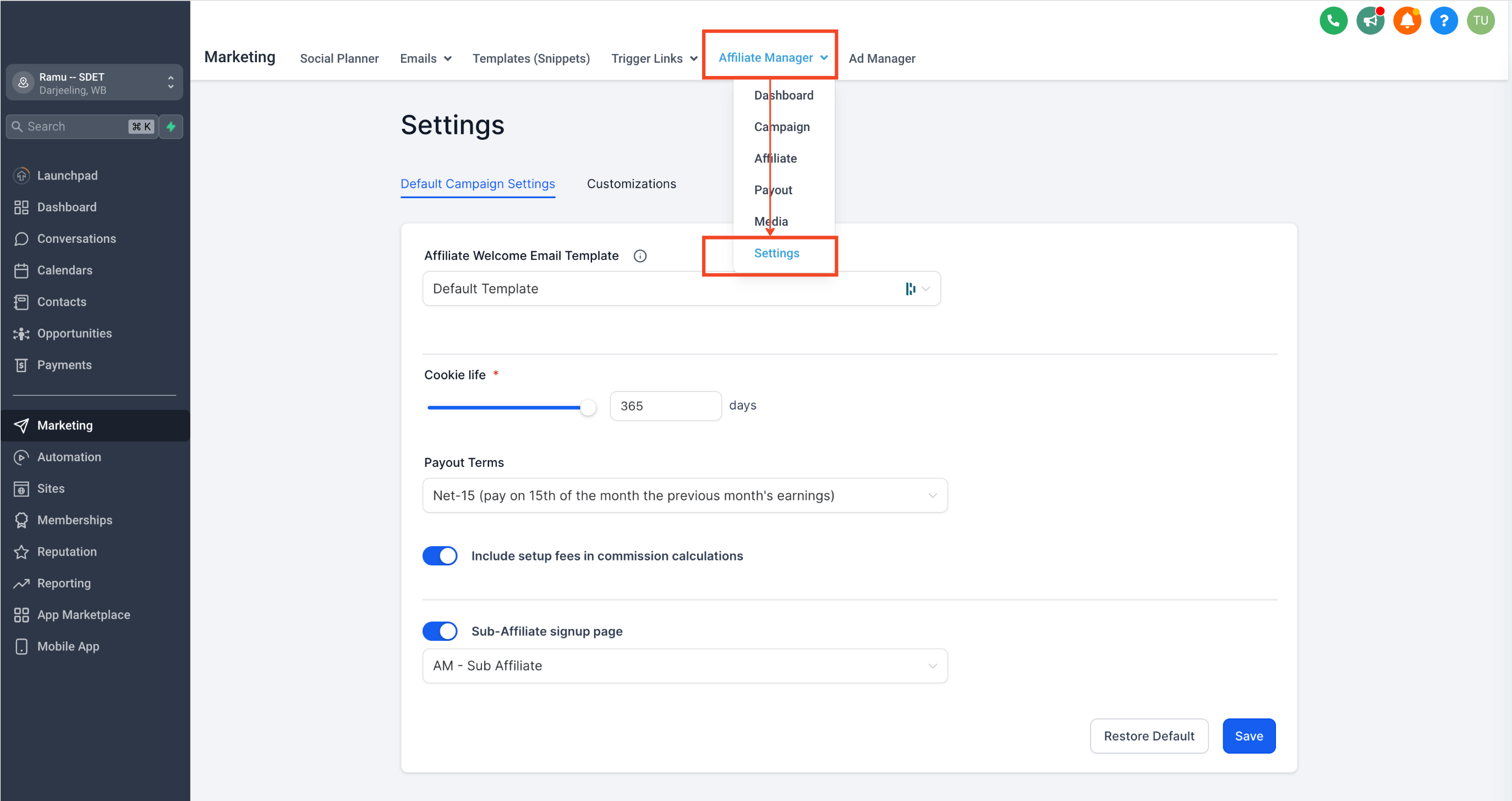Disable include setup fees in commission toggle
Viewport: 1512px width, 801px height.
[440, 555]
